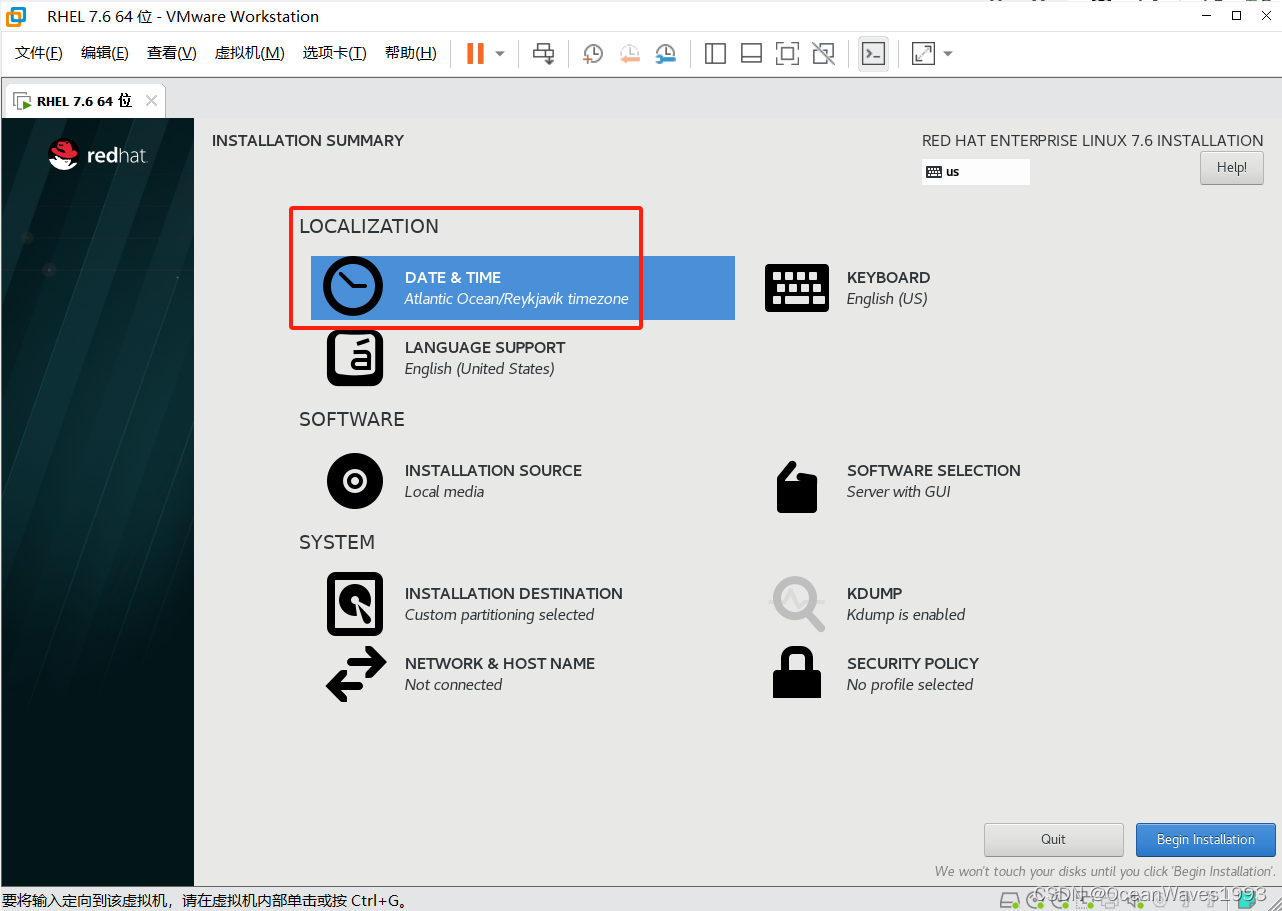
Task: Click the INSTALLATION SUMMARY heading
Action: (x=308, y=141)
